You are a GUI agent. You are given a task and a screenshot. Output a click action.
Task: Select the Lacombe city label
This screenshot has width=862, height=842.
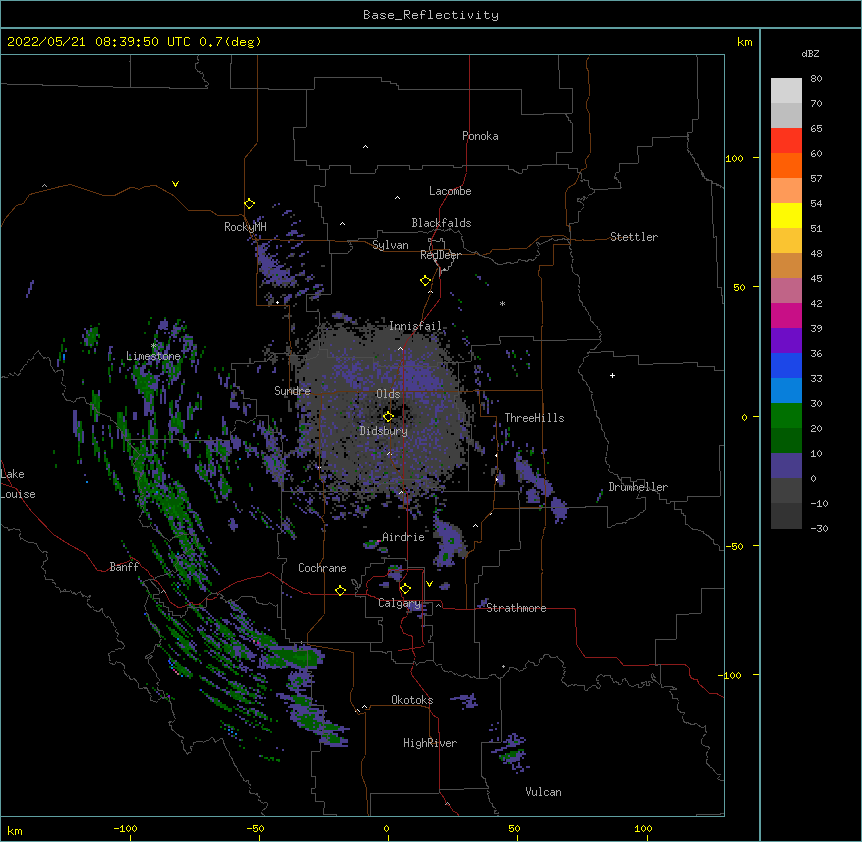point(450,191)
